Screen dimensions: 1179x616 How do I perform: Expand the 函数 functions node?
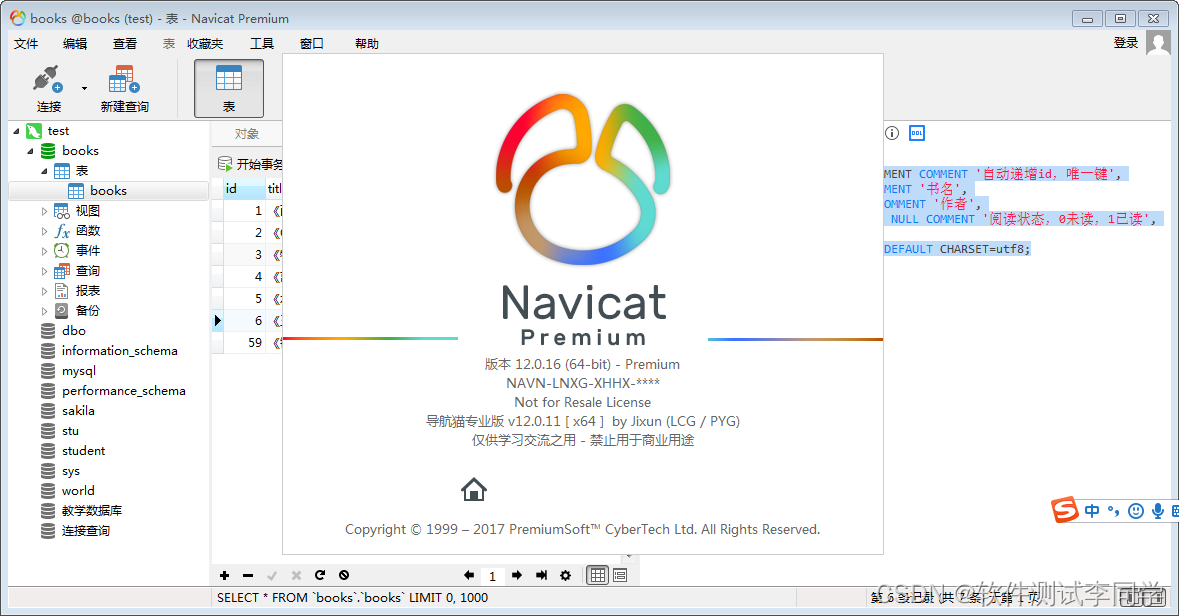click(44, 231)
